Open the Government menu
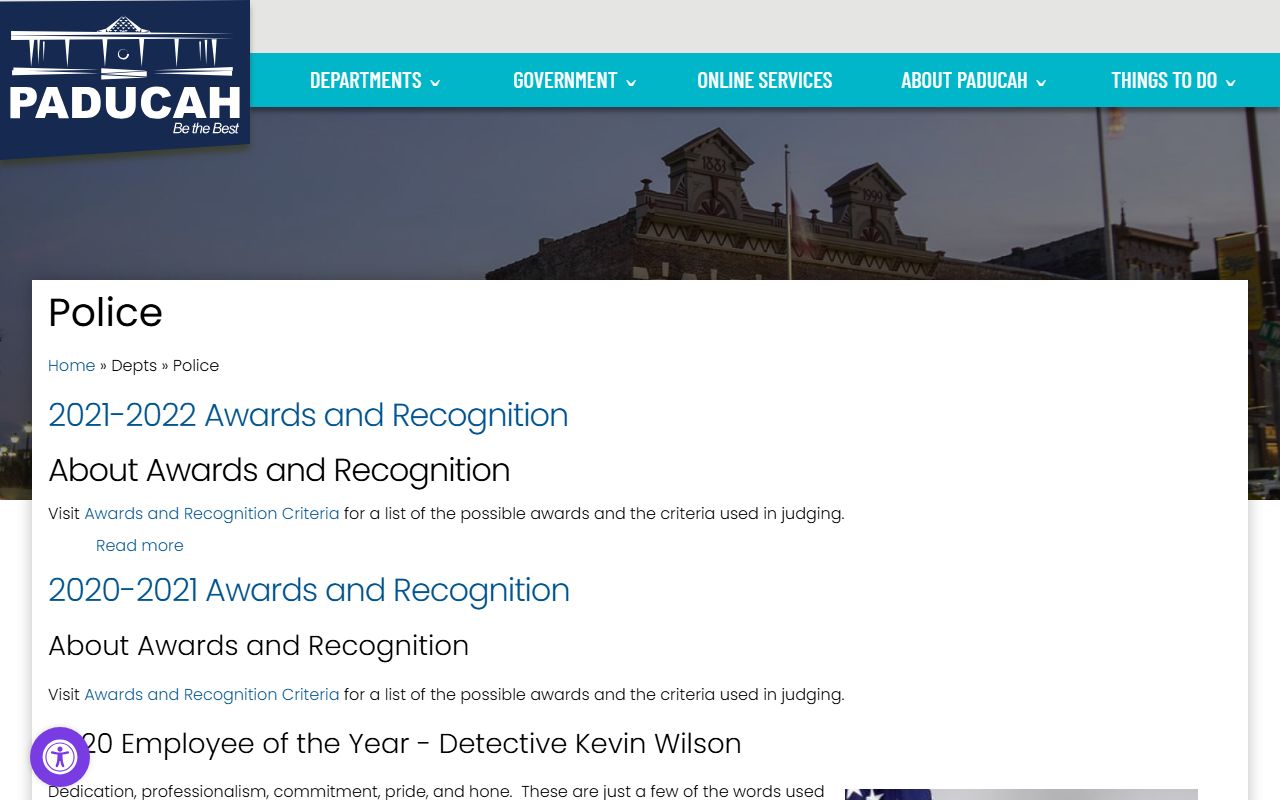Screen dimensions: 1280x800 click(565, 80)
